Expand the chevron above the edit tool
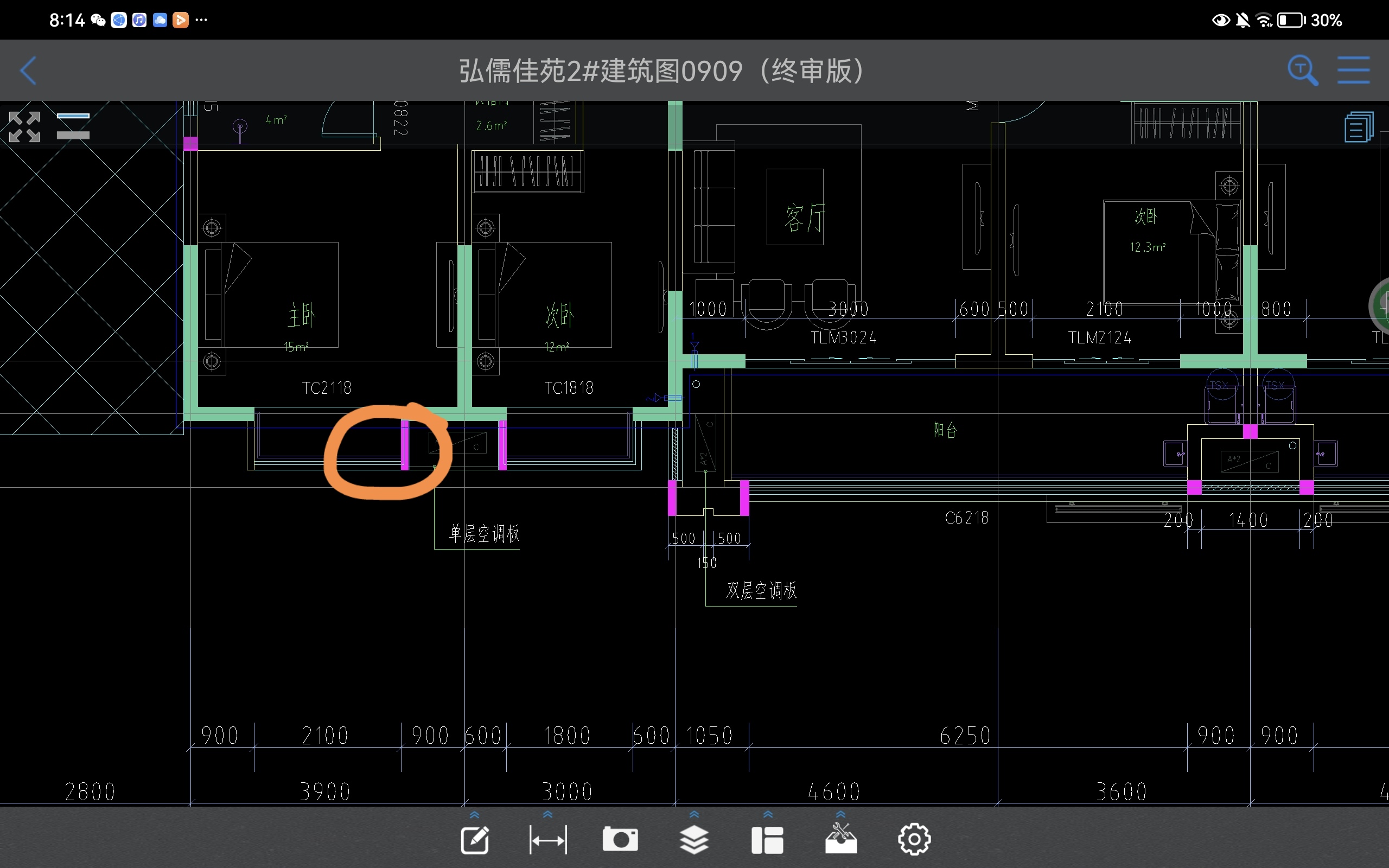The image size is (1389, 868). (475, 815)
